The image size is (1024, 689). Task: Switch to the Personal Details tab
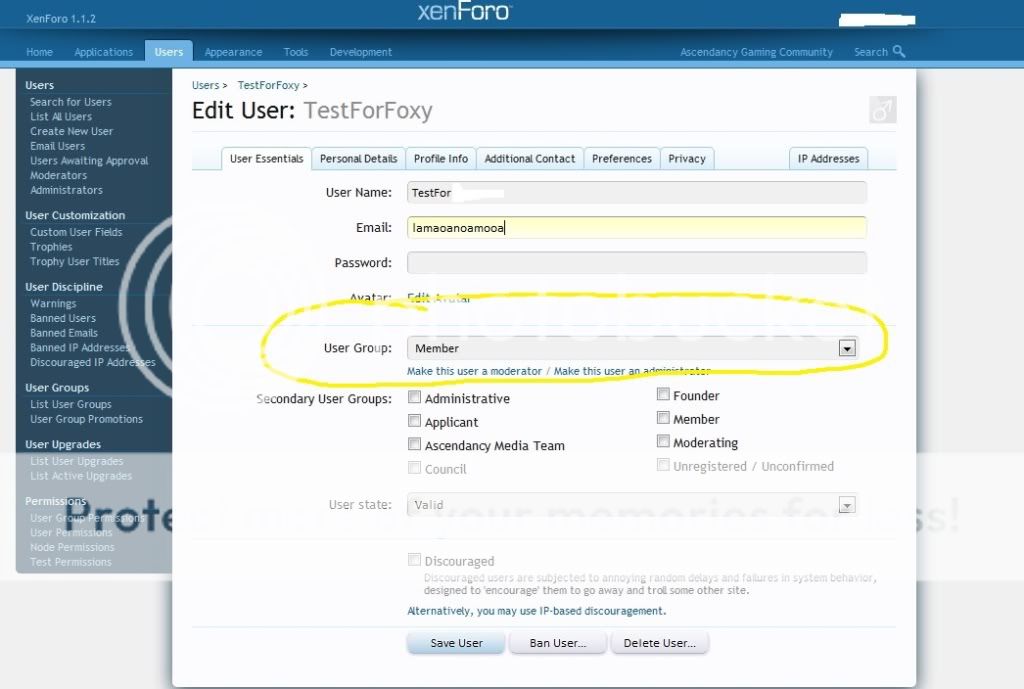pos(358,159)
